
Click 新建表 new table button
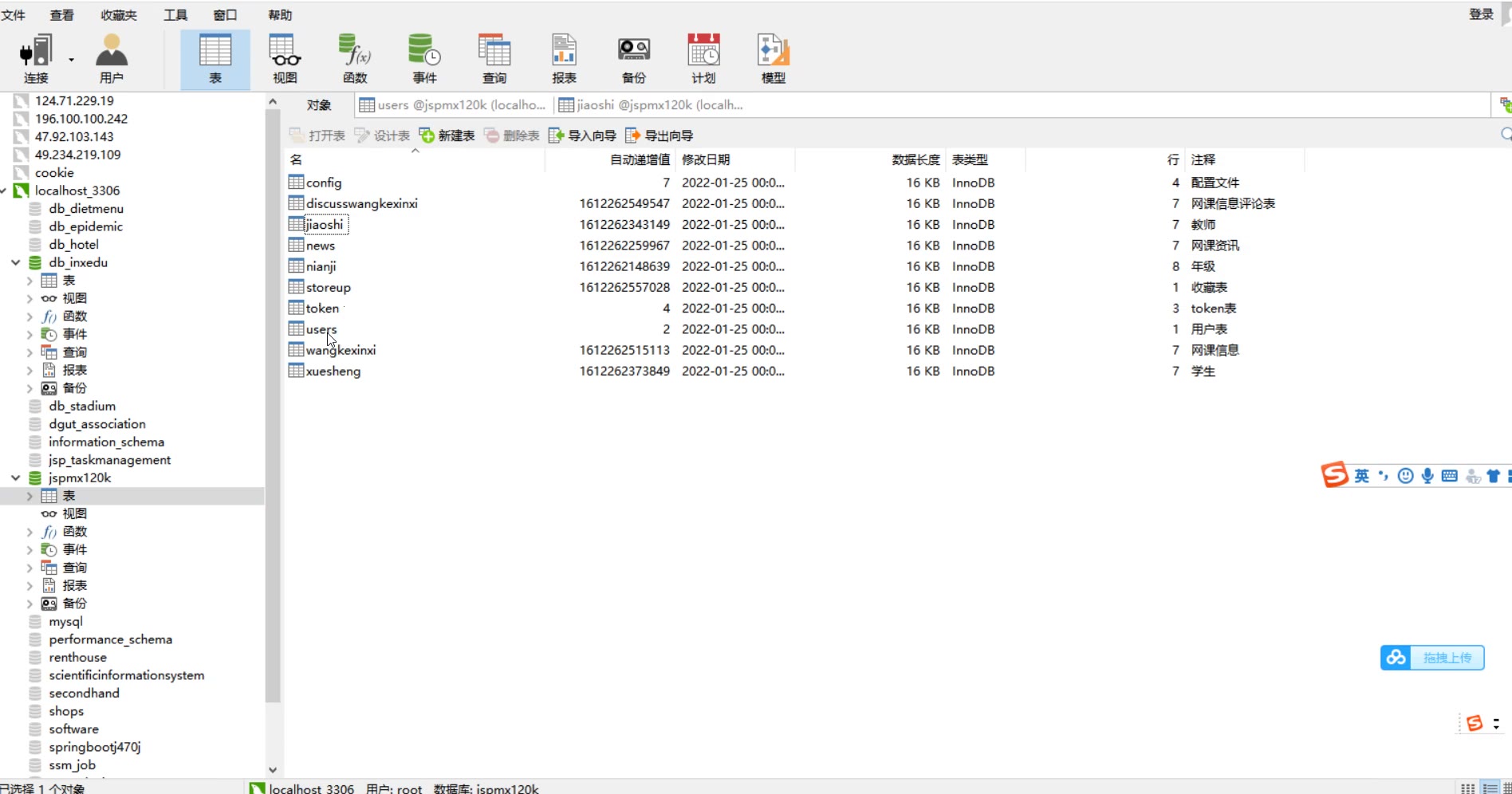447,136
